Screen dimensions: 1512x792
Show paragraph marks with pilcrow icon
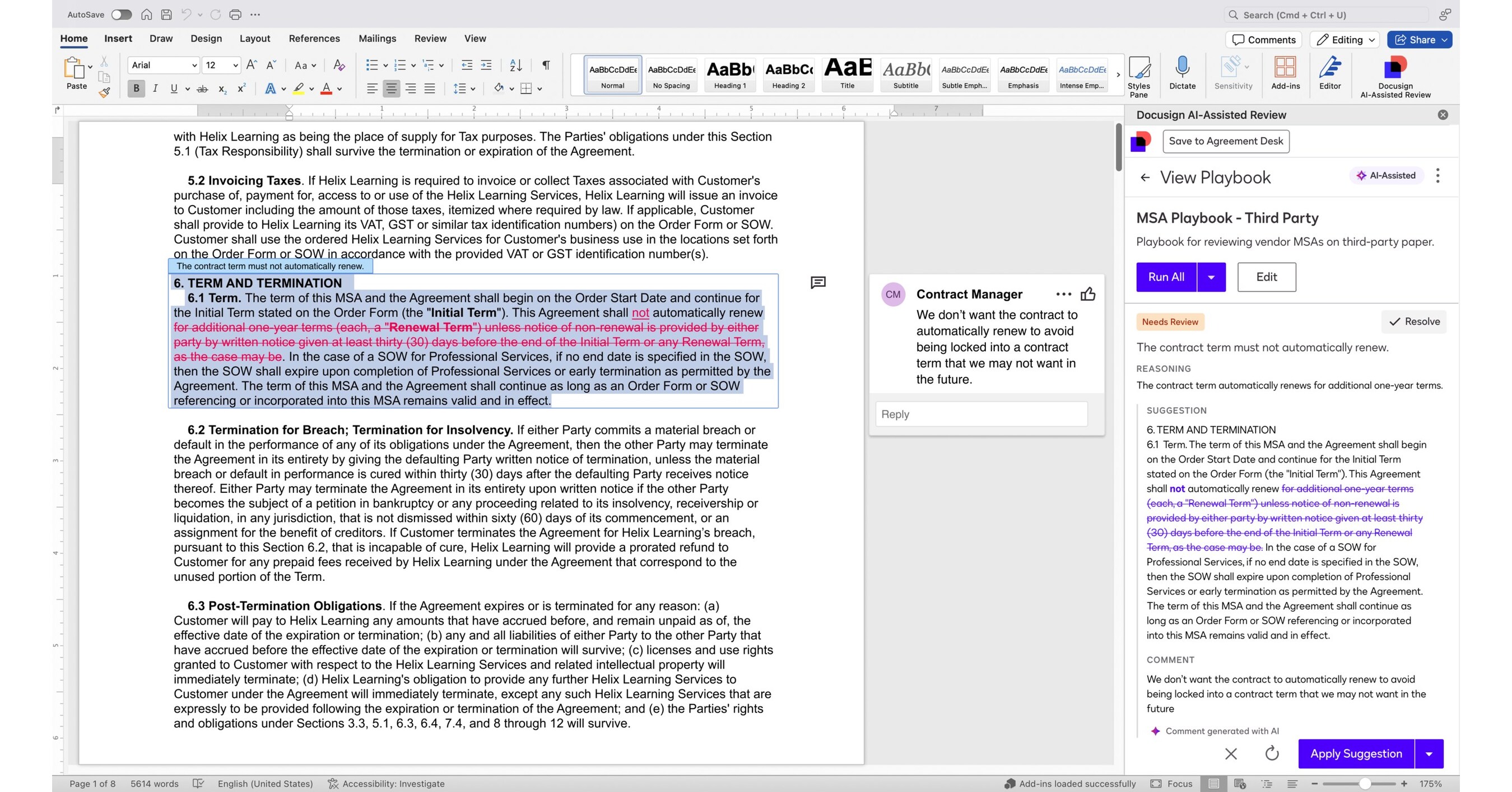click(546, 65)
